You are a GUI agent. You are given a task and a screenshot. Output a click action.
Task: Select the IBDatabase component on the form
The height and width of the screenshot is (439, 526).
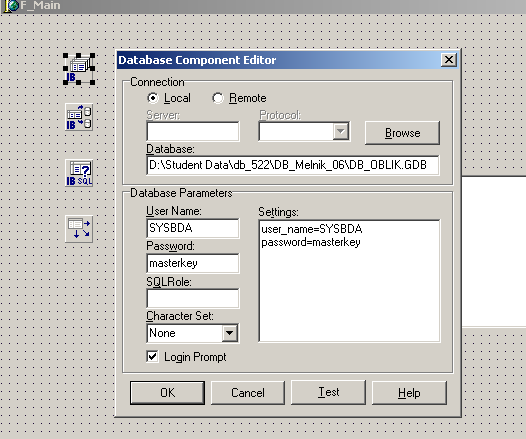pyautogui.click(x=79, y=69)
